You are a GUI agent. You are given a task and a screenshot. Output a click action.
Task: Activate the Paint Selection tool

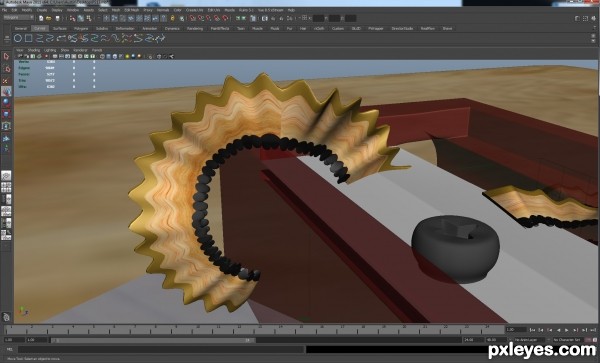tap(6, 80)
